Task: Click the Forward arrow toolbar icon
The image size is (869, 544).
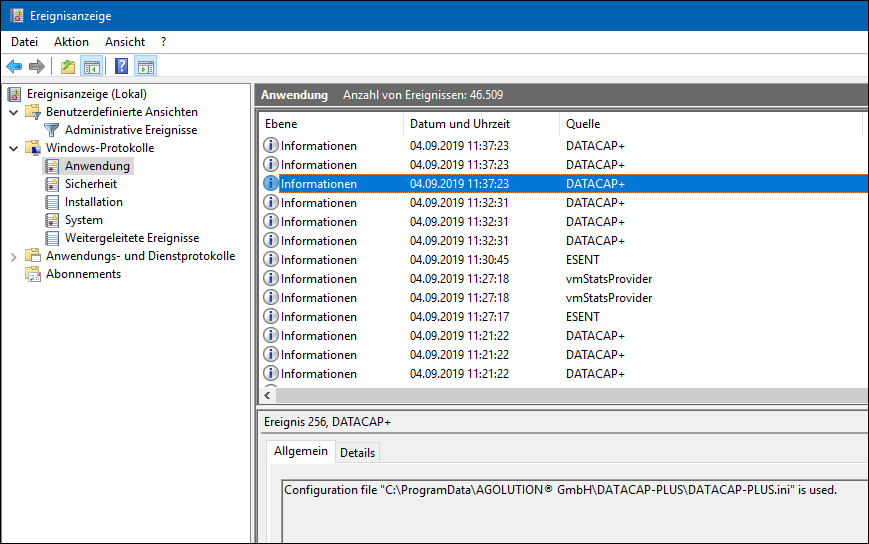Action: 37,67
